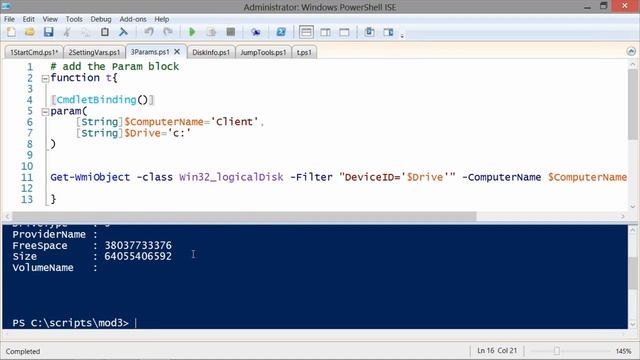
Task: Click $Drive='c:' on line 7
Action: coord(158,133)
